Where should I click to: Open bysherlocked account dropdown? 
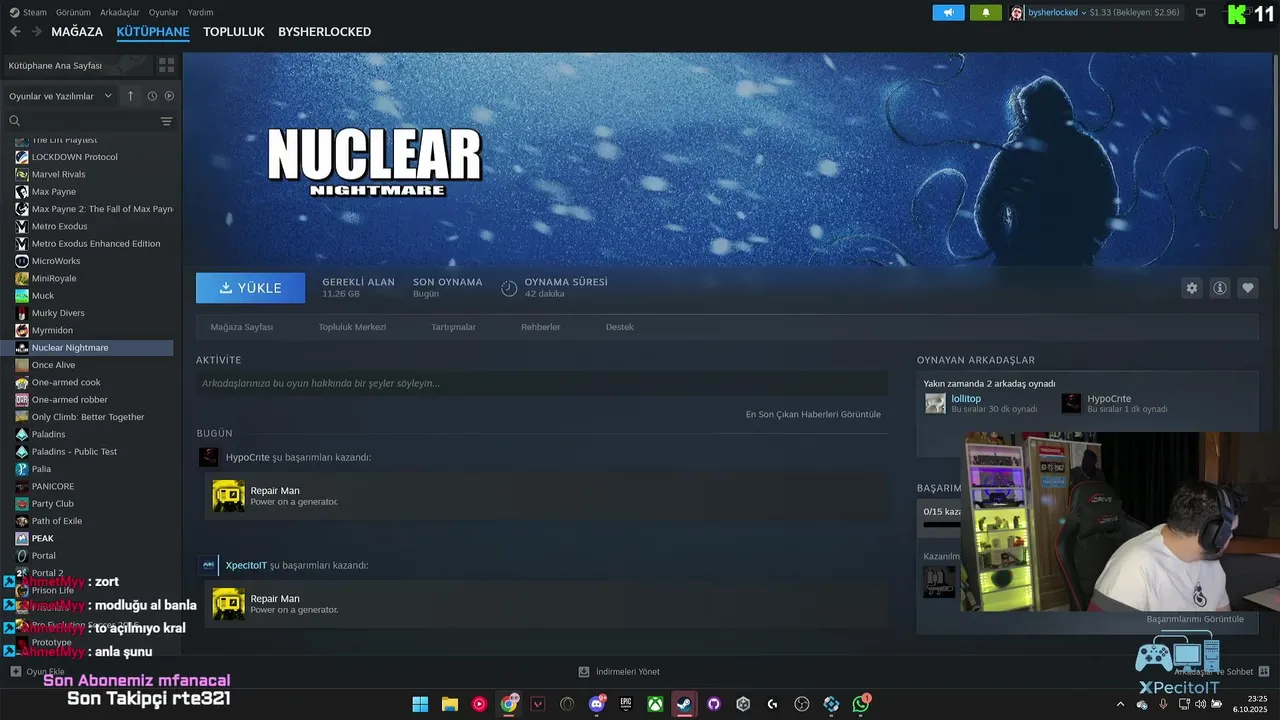1057,12
